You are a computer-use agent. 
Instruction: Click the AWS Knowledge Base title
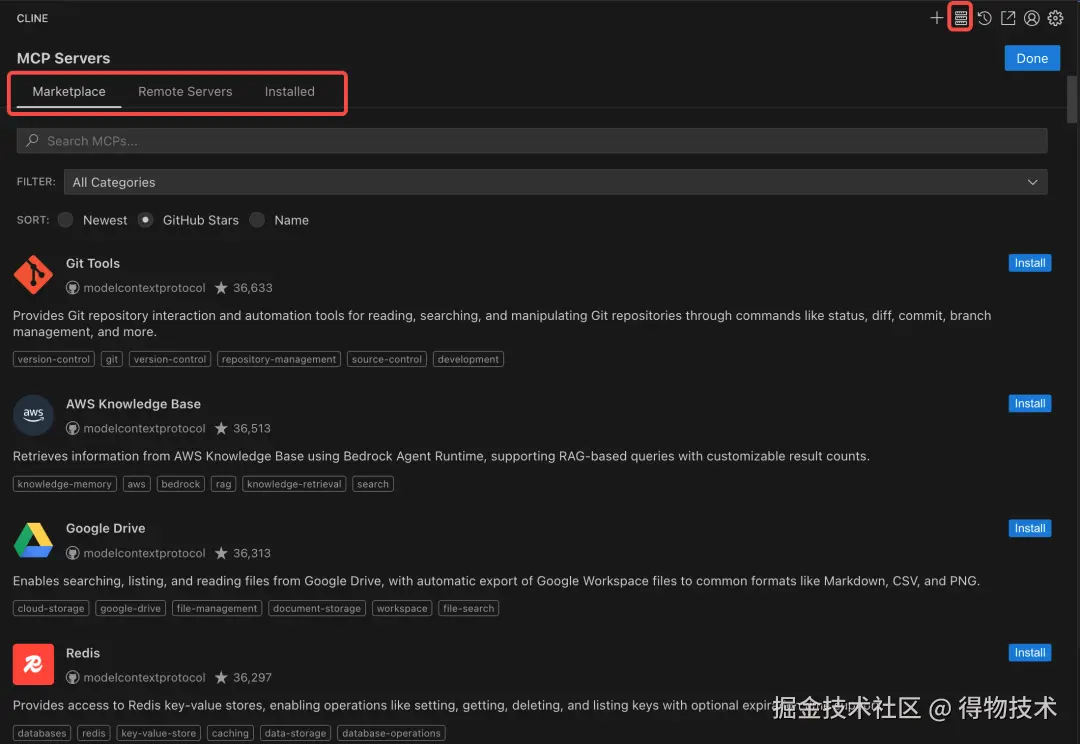(x=134, y=404)
